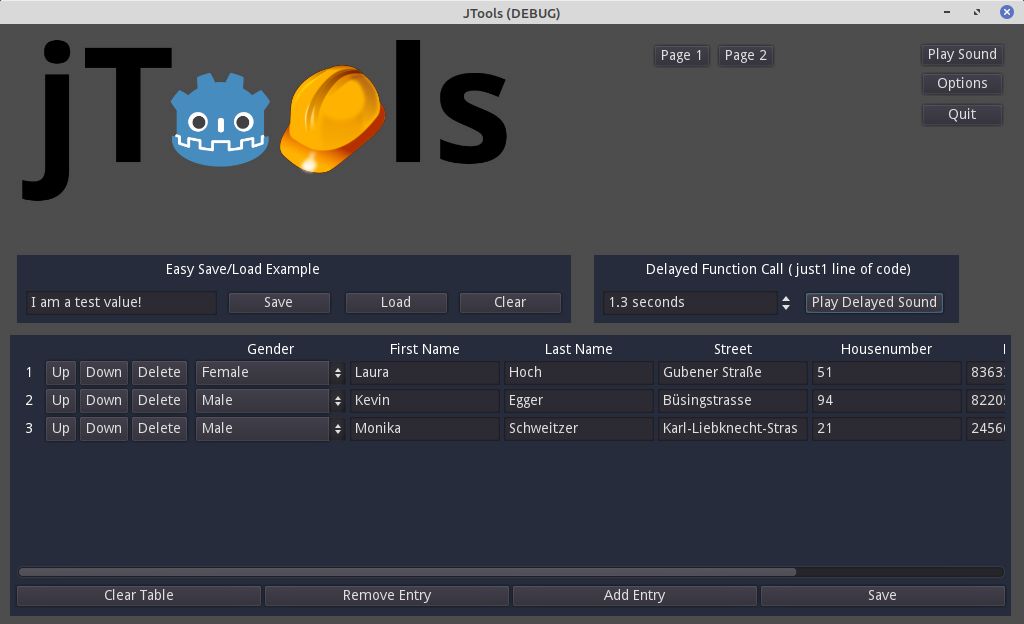Save the table with bottom Save button
1024x624 pixels.
click(x=882, y=595)
